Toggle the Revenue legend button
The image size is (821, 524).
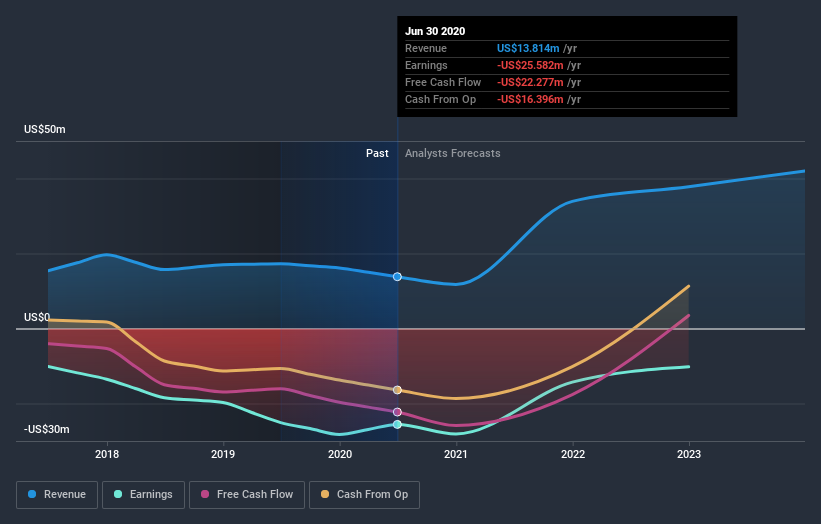click(57, 495)
